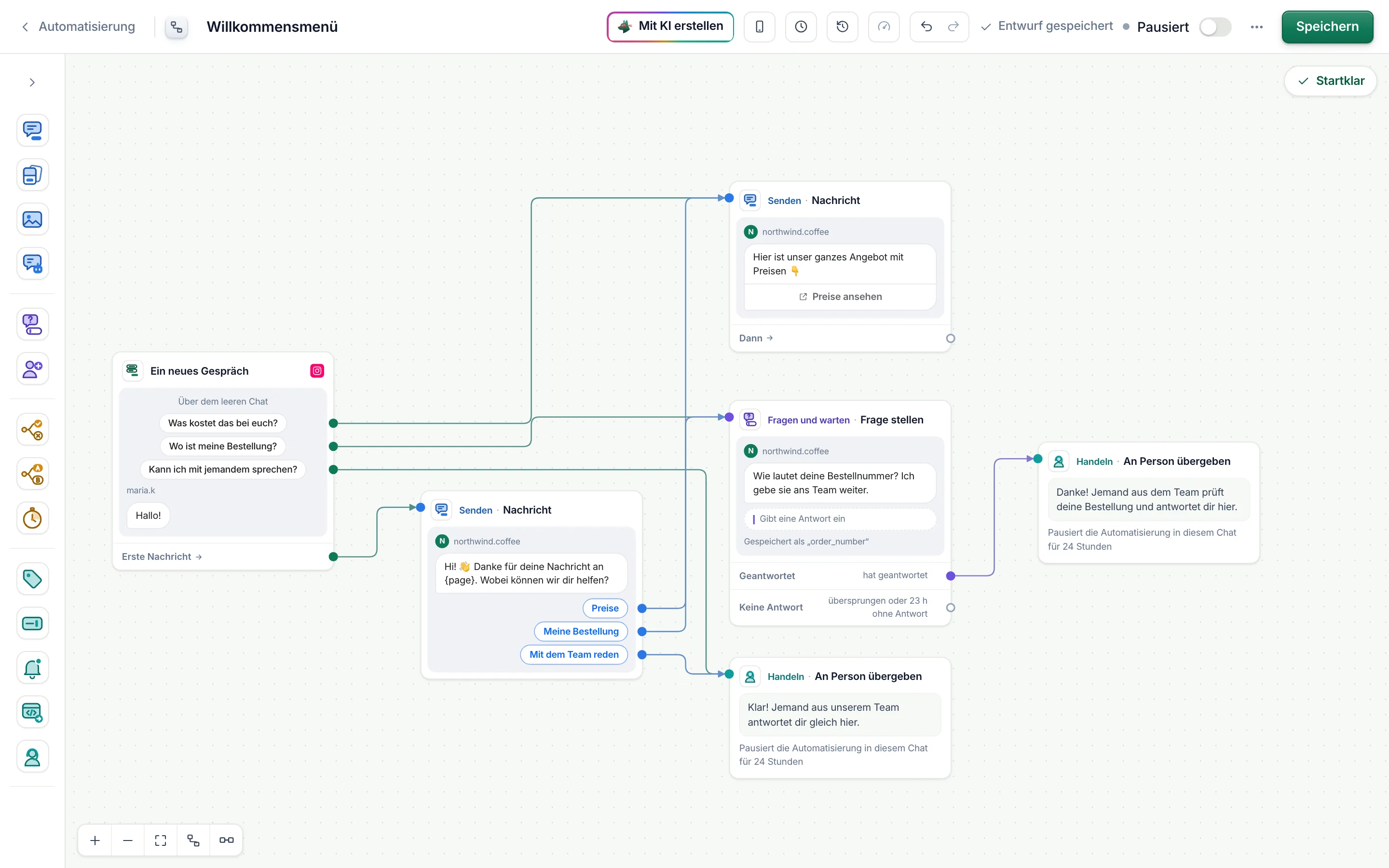Click Mit dem Team reden reply
Viewport: 1389px width, 868px height.
tap(574, 654)
